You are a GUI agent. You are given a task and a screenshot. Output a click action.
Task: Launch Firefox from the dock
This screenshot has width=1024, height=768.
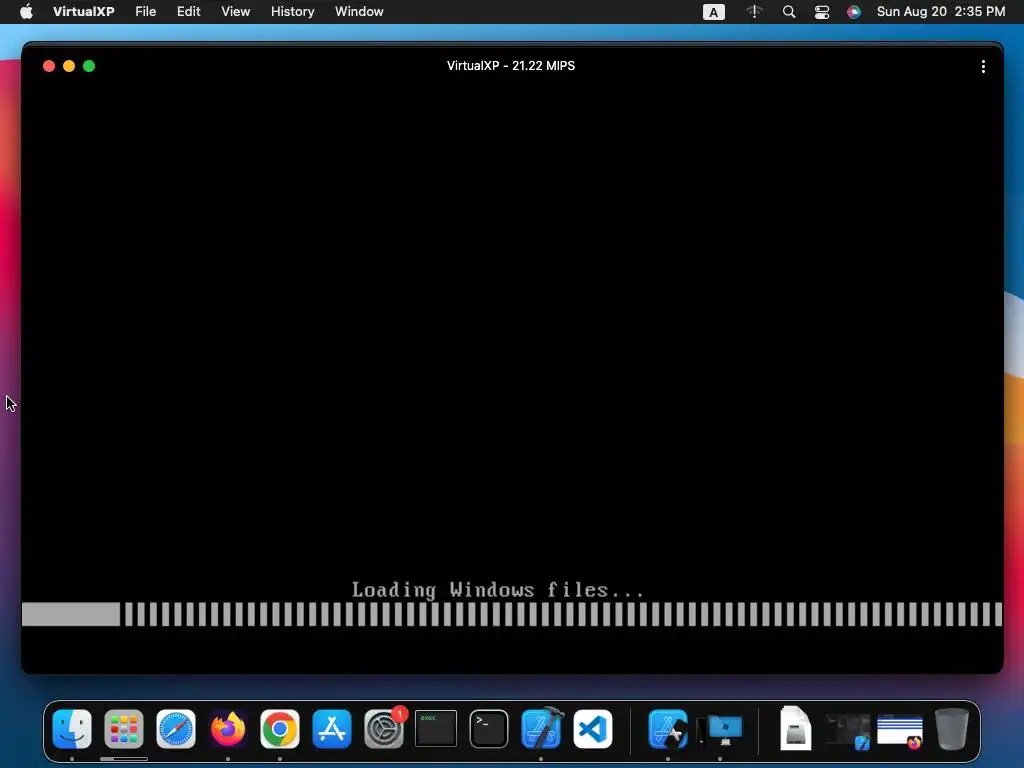point(228,729)
